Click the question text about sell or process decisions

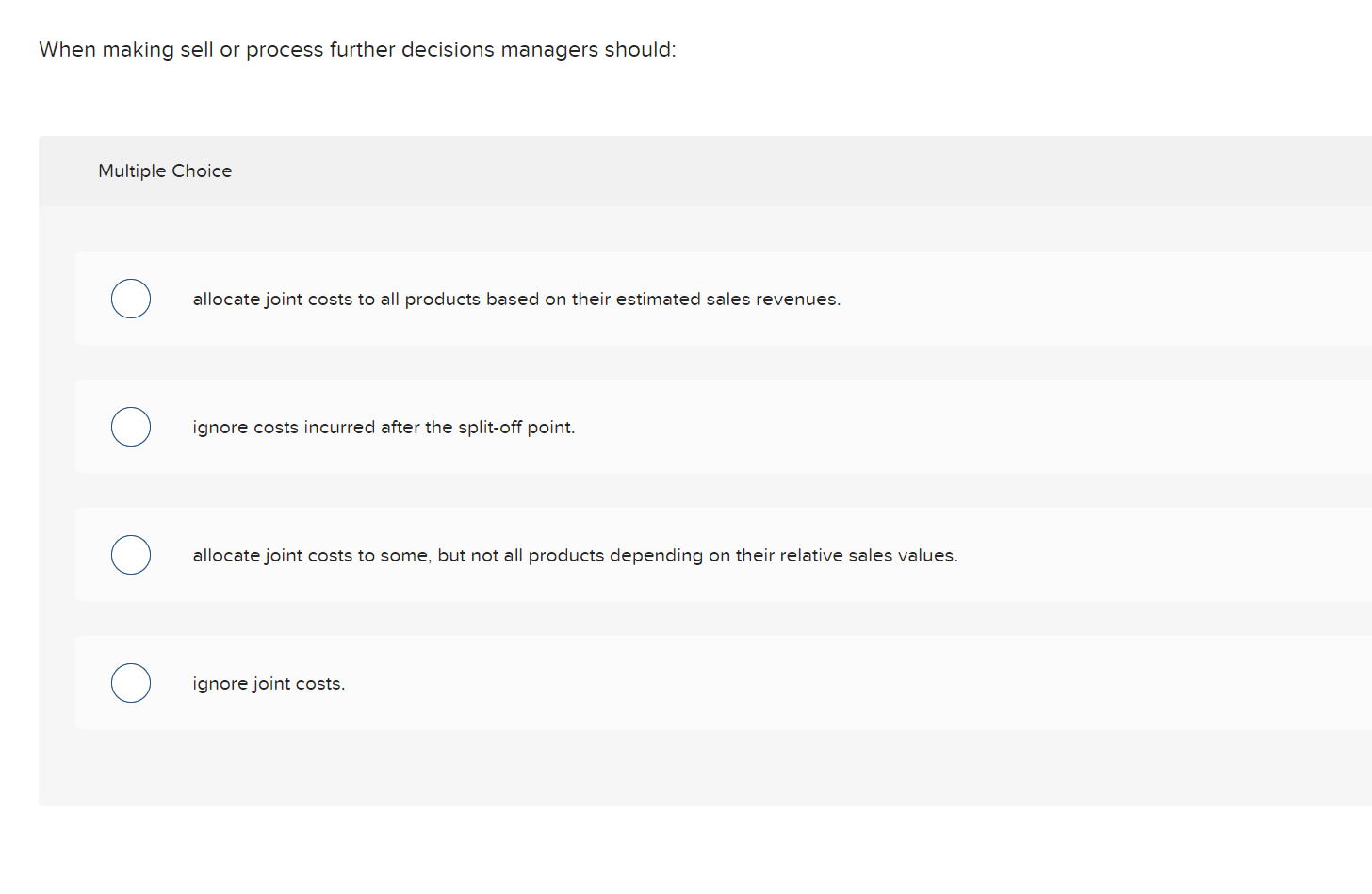pyautogui.click(x=356, y=49)
